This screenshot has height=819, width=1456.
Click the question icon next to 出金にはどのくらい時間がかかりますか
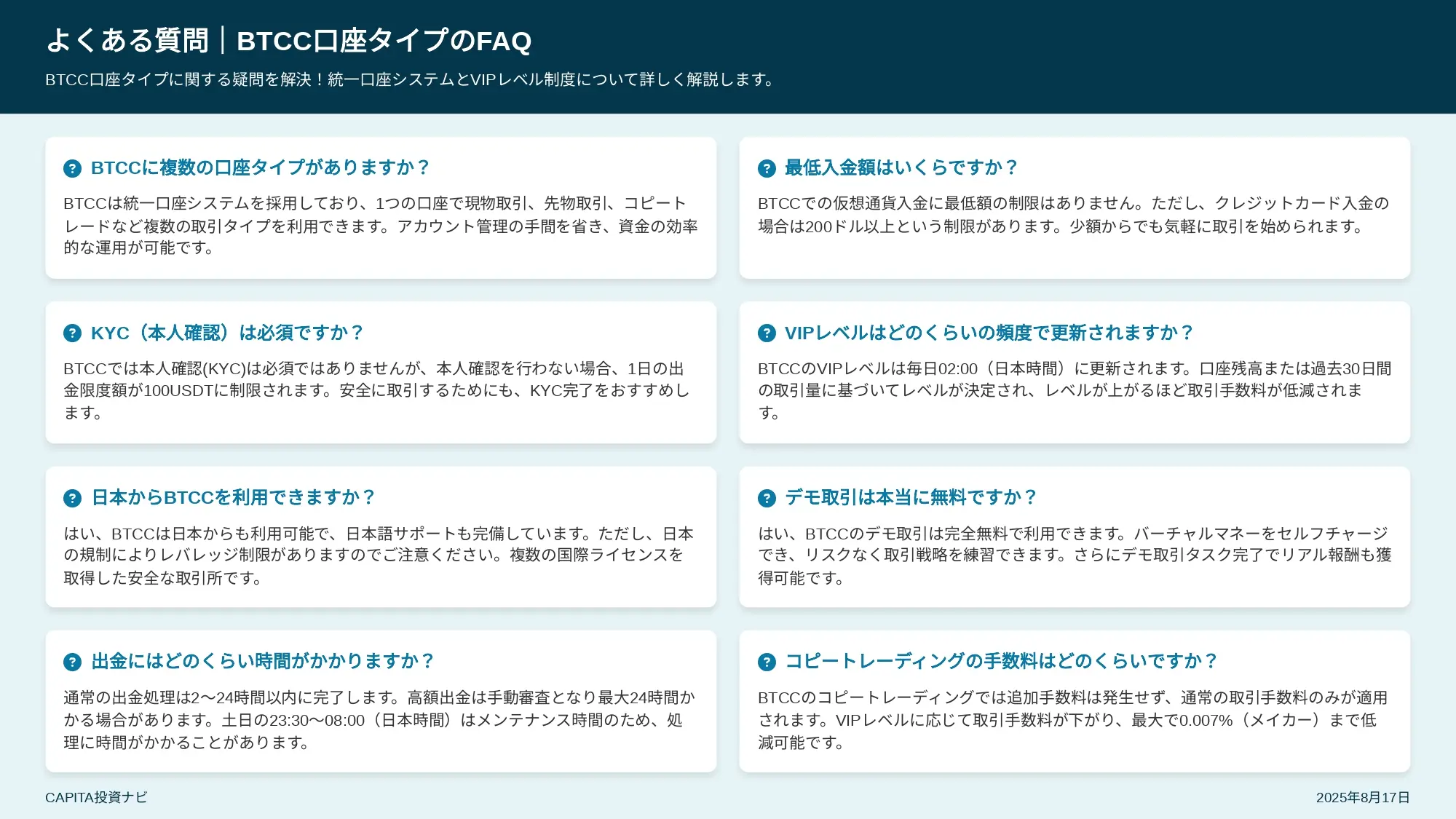click(x=72, y=662)
